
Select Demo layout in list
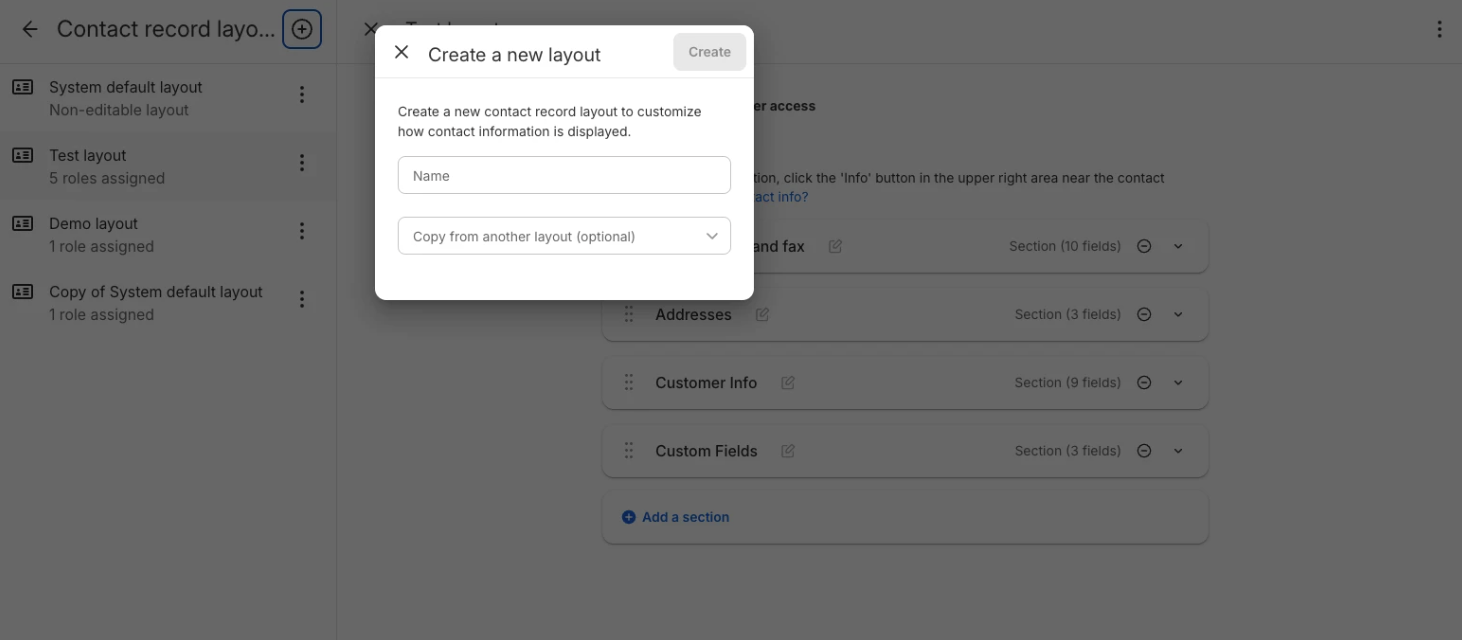point(168,234)
